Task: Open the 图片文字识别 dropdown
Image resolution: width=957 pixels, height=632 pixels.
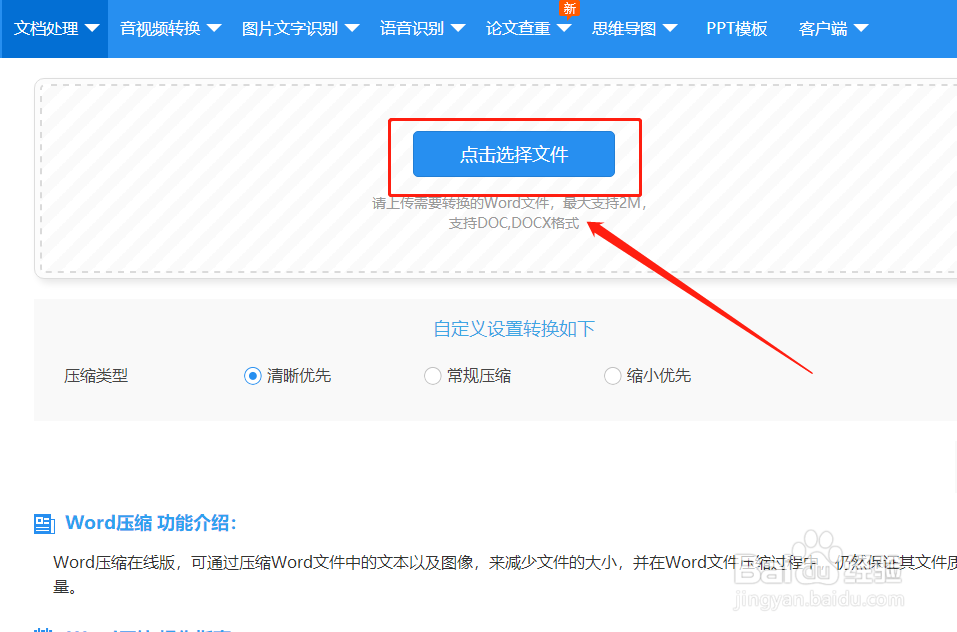Action: coord(289,28)
